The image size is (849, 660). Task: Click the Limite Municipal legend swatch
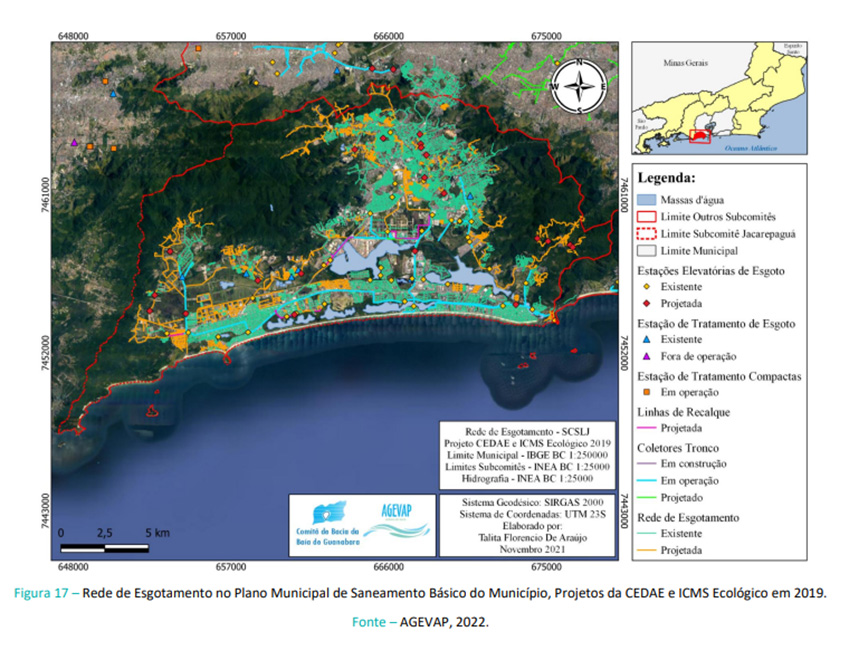(647, 250)
